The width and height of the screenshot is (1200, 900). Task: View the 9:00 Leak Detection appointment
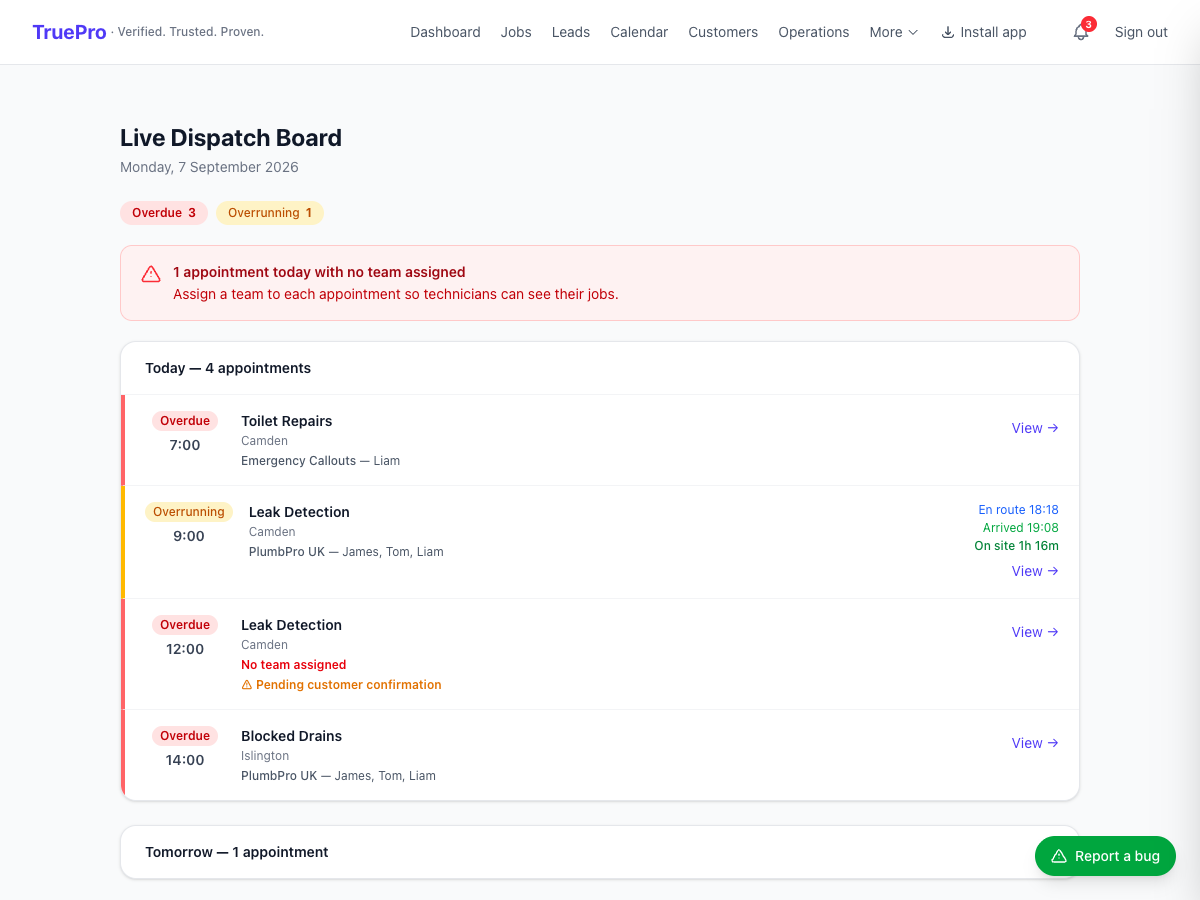(1035, 571)
